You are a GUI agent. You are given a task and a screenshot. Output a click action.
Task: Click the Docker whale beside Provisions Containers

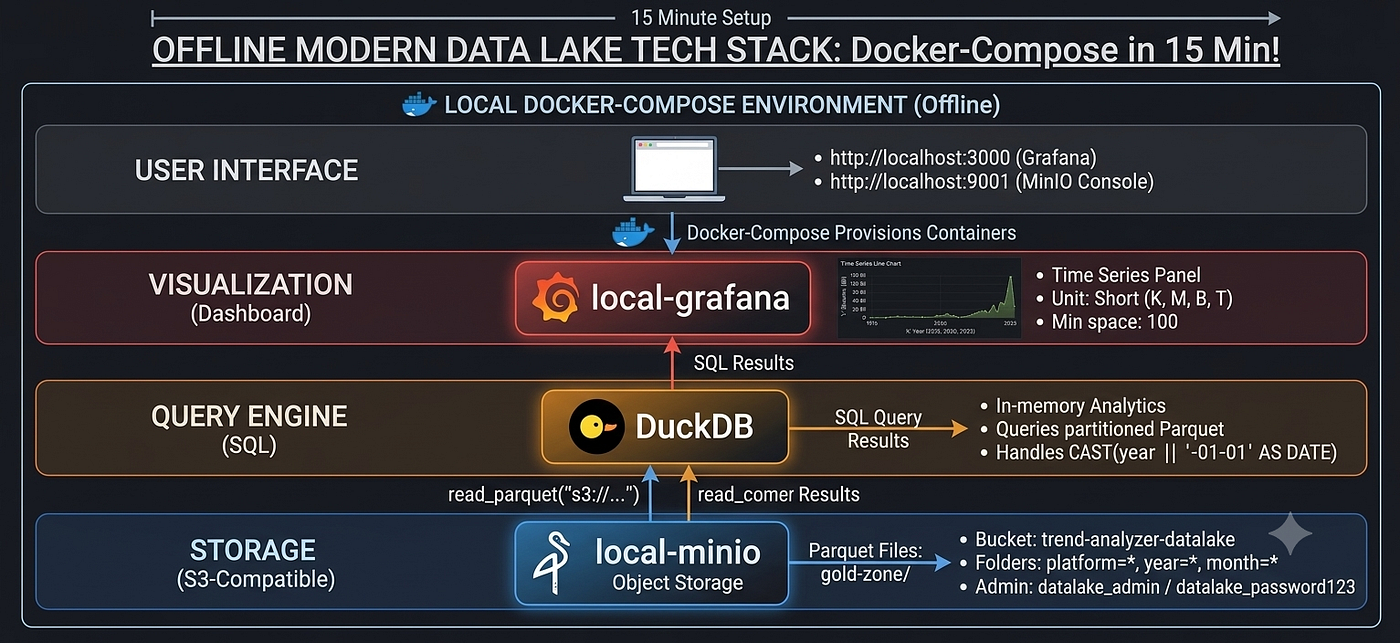click(633, 232)
